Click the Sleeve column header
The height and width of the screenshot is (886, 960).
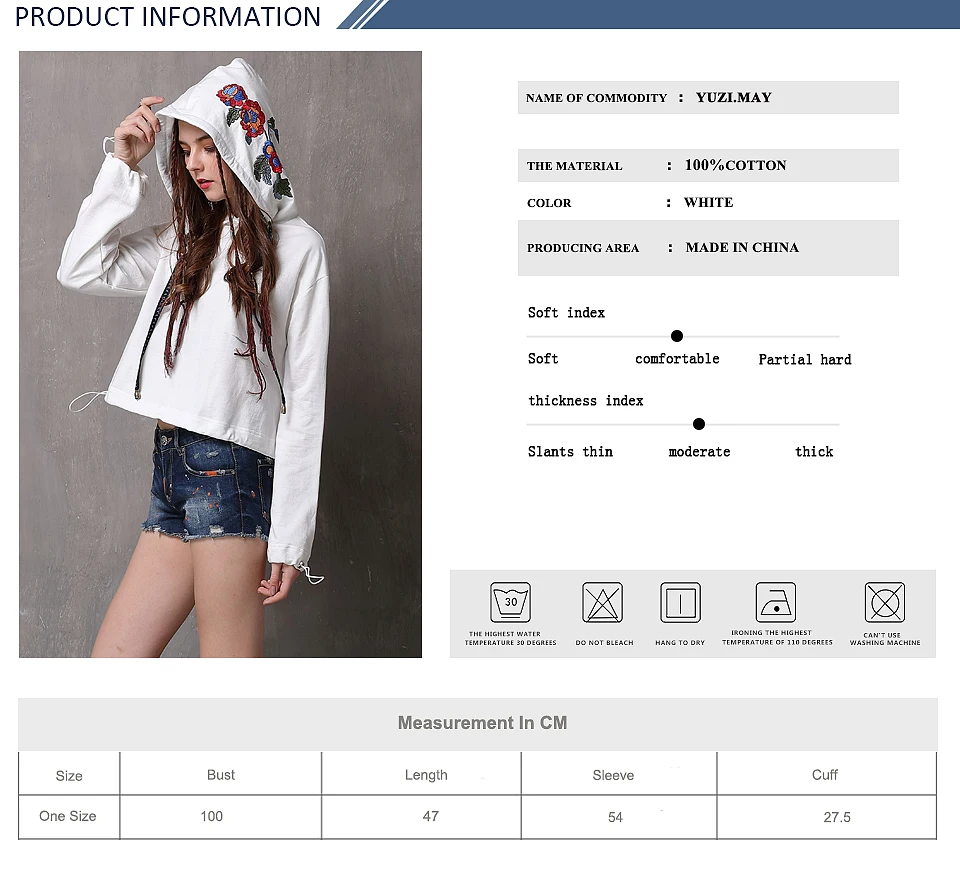pos(613,775)
